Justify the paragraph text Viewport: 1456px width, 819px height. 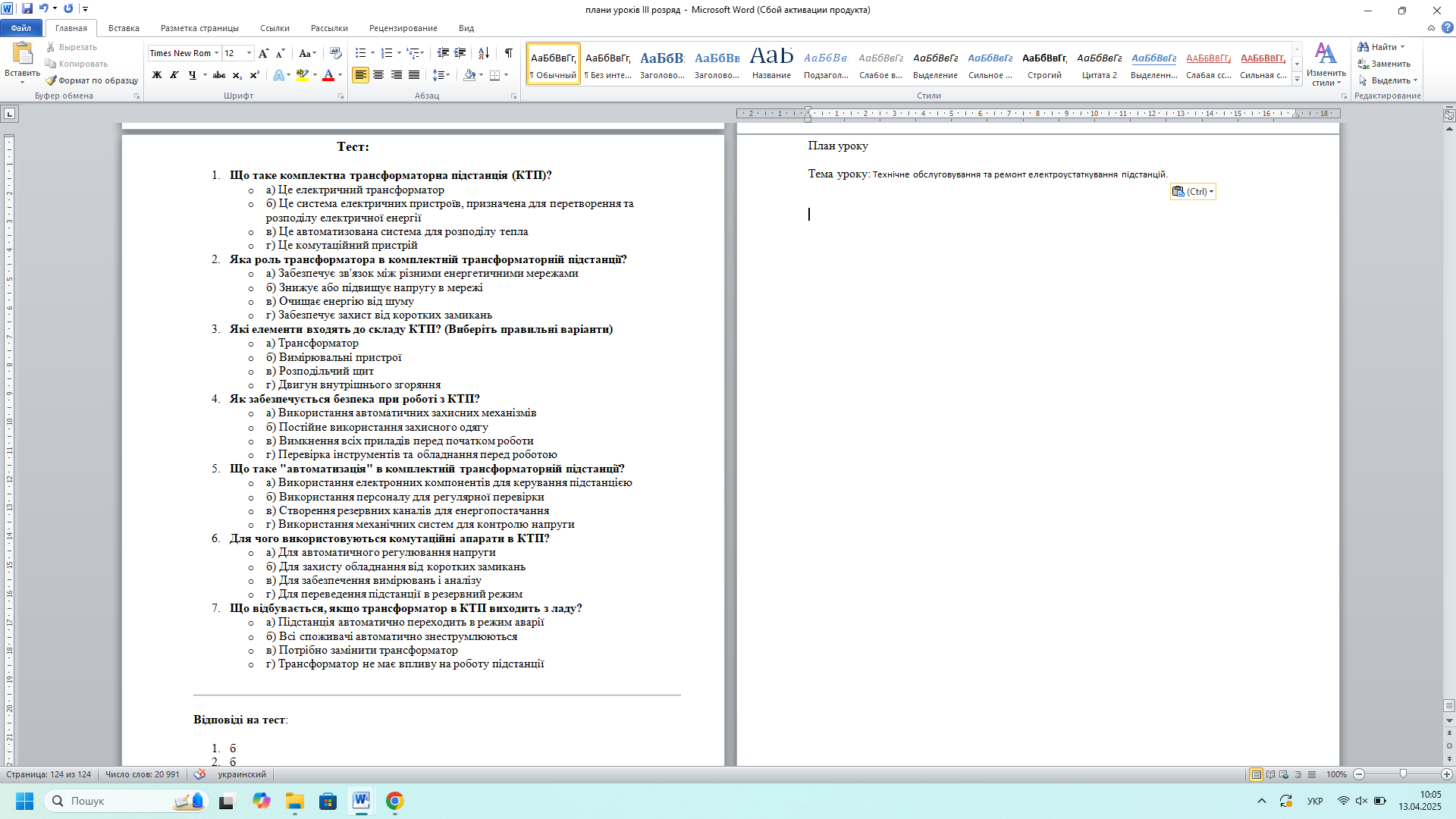coord(414,75)
